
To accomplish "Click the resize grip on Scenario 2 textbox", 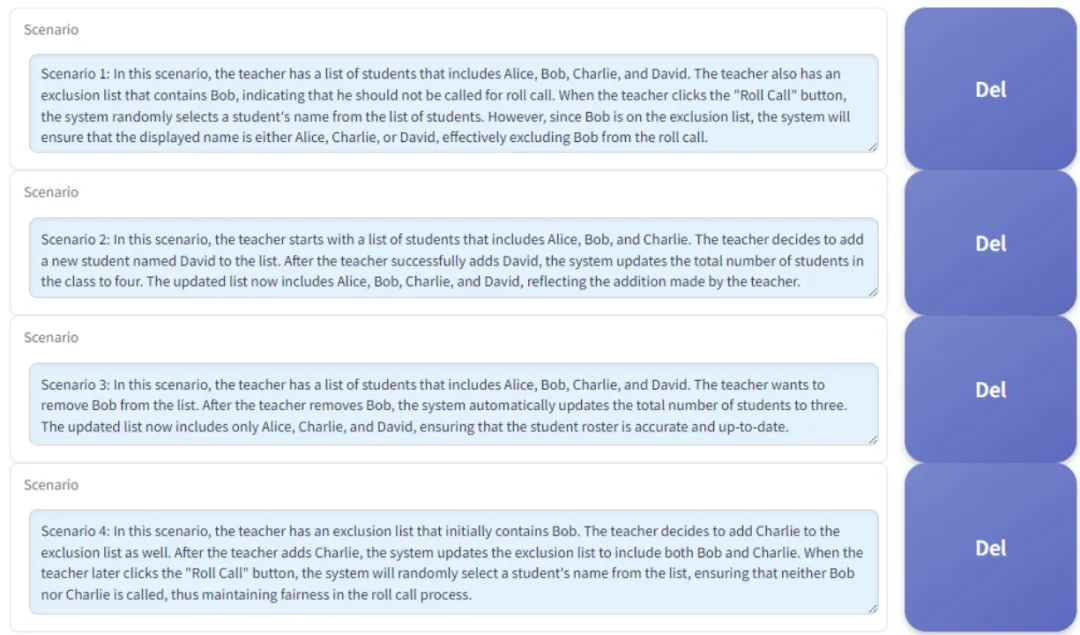I will [873, 292].
